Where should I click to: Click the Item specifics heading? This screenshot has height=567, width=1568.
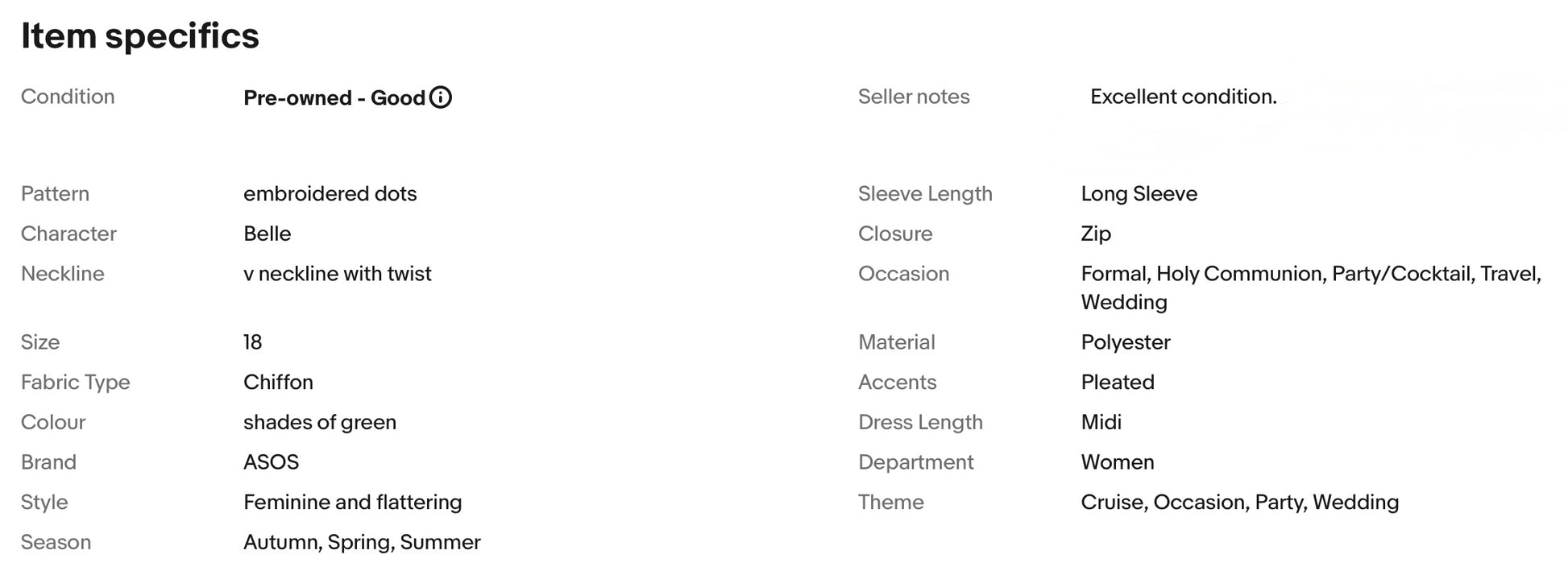pyautogui.click(x=140, y=36)
